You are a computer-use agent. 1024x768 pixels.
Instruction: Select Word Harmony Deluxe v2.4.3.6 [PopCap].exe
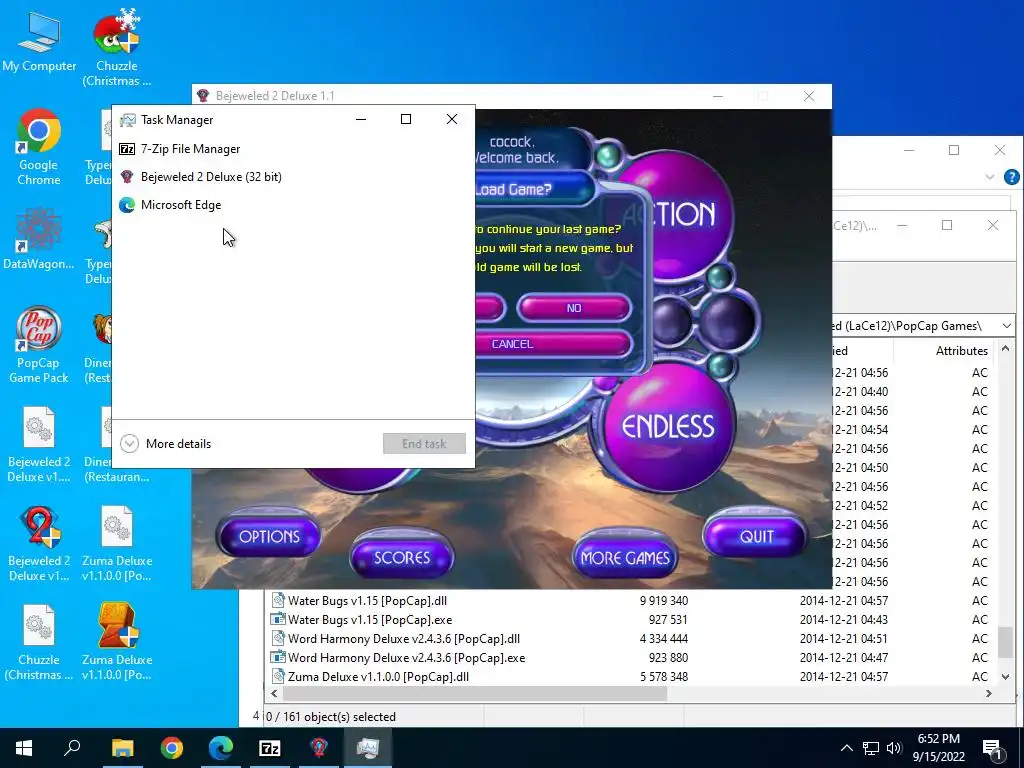(406, 658)
